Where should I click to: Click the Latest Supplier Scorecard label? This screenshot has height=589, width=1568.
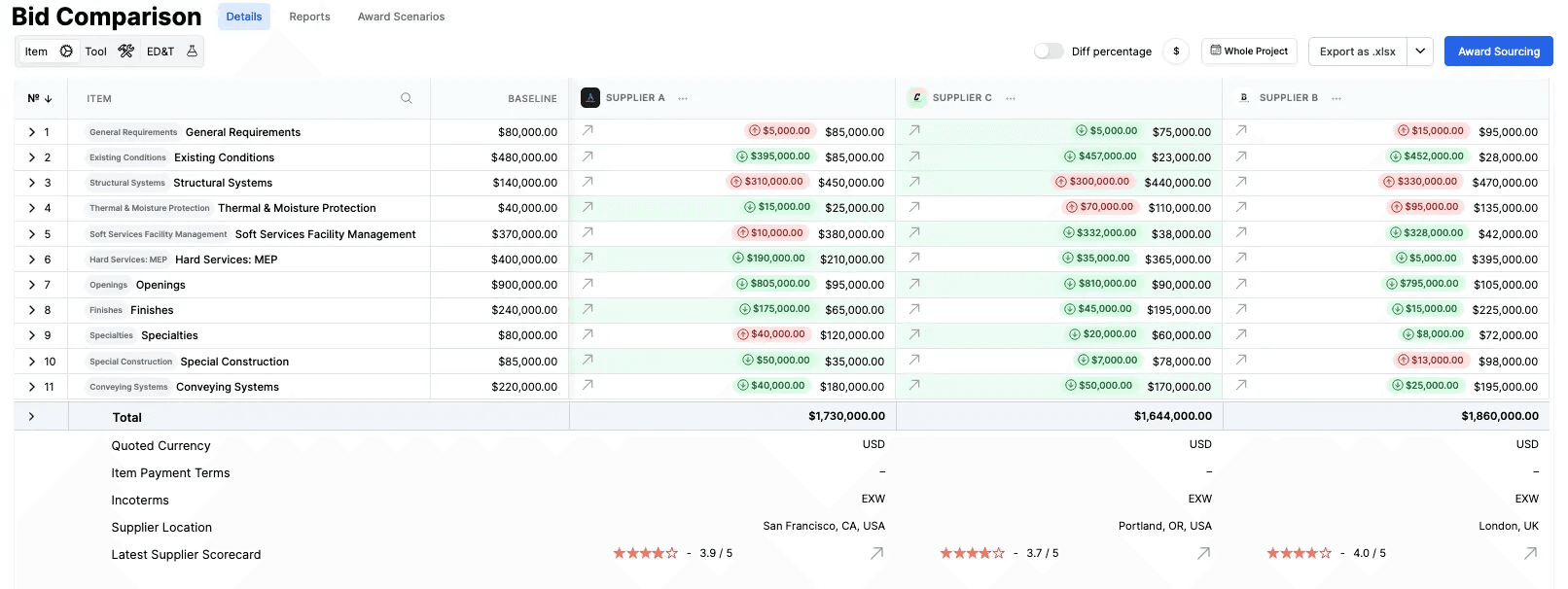[186, 555]
